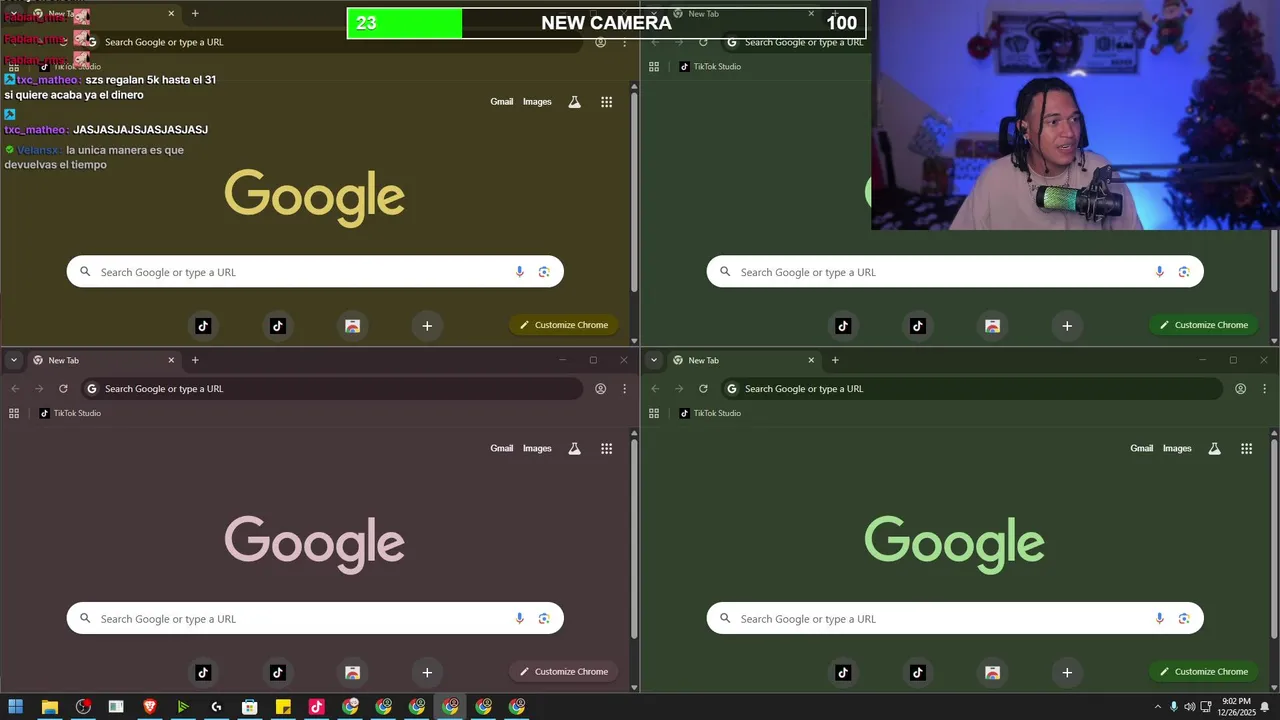This screenshot has height=720, width=1280.
Task: Open bookmarks apps grid in top-right Chrome window
Action: [x=654, y=66]
